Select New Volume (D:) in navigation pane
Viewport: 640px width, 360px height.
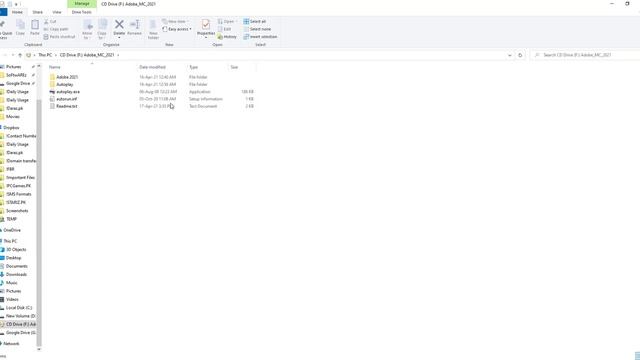19,316
